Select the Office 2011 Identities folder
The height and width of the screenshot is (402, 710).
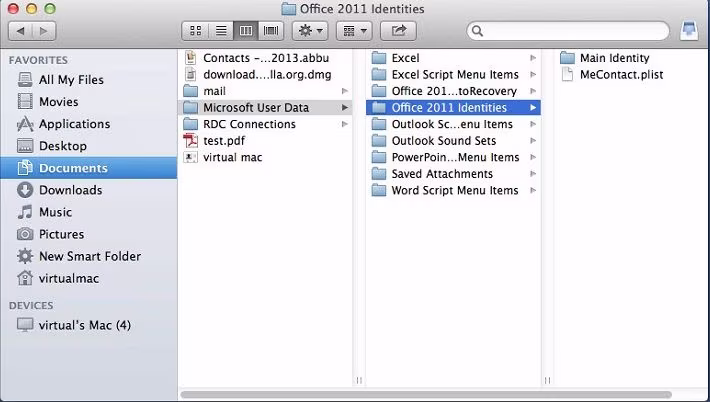(x=453, y=108)
